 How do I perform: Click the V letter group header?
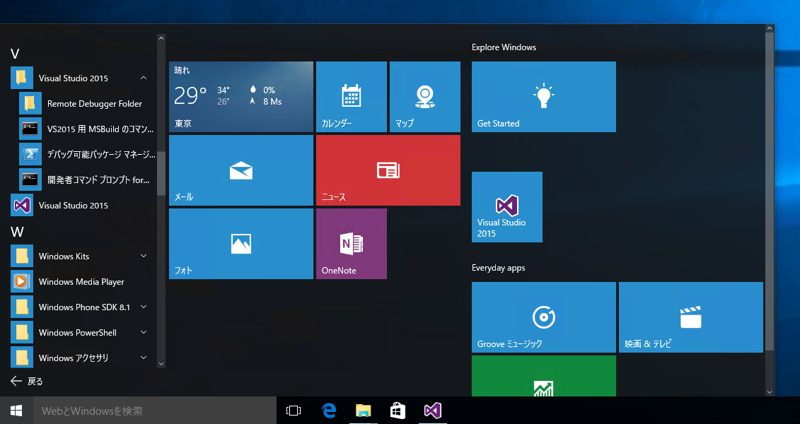tap(15, 54)
